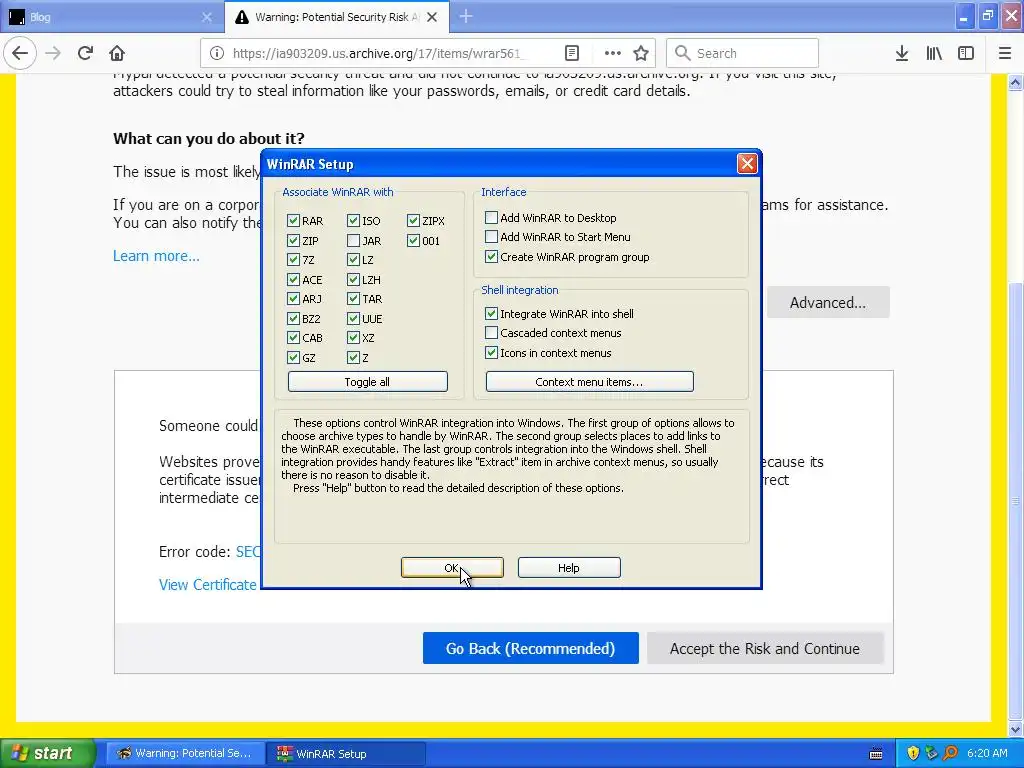Toggle the 001 association checkbox

click(413, 240)
